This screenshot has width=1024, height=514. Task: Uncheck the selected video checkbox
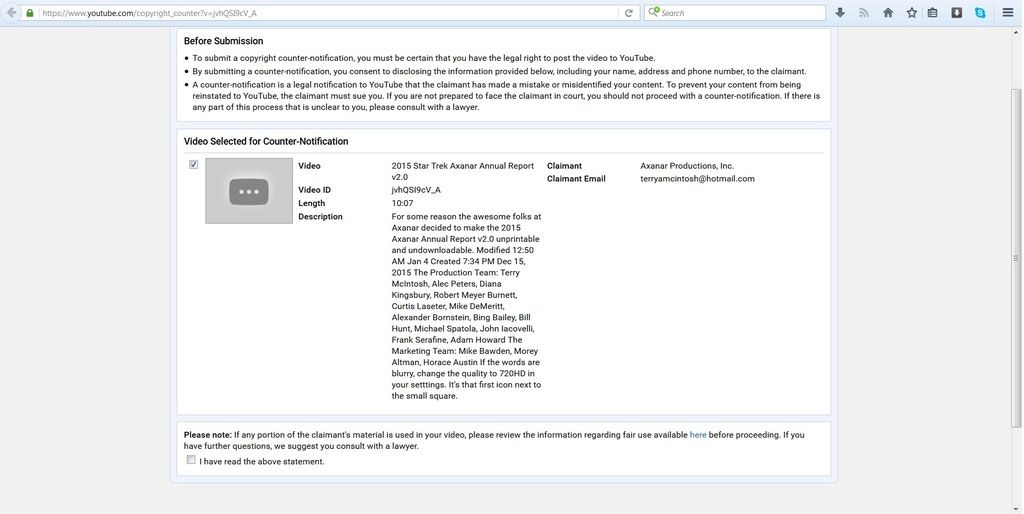click(x=193, y=165)
